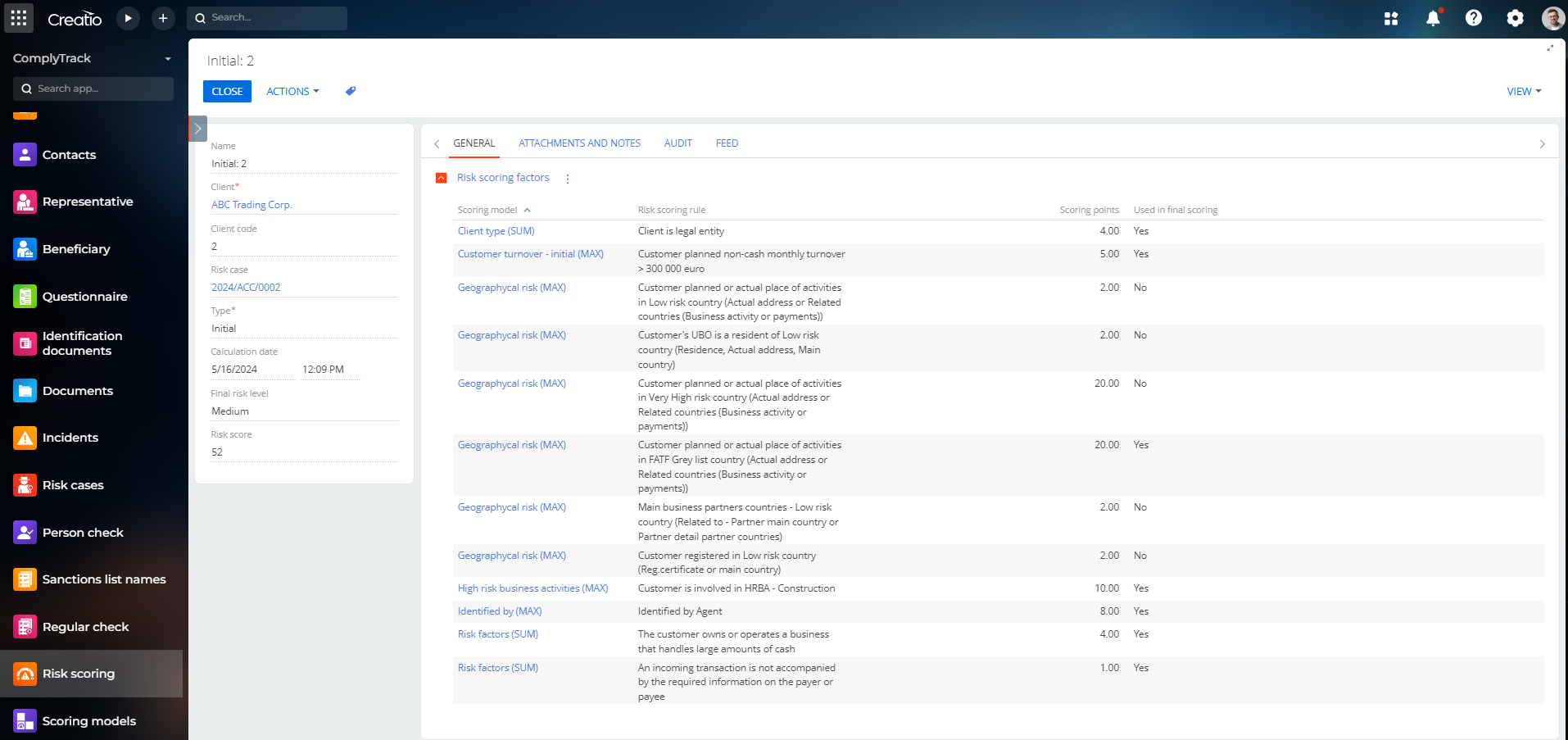Open the Contacts section in sidebar
Image resolution: width=1568 pixels, height=740 pixels.
click(x=69, y=155)
